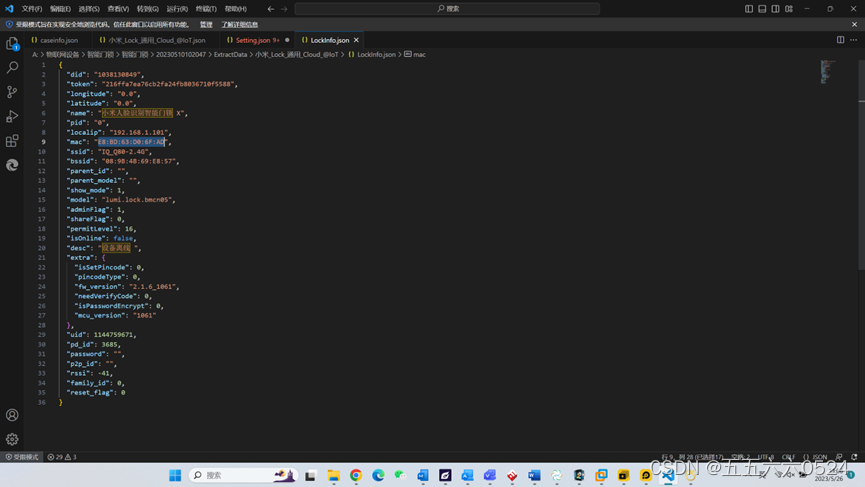
Task: Toggle the secondary side bar layout icon
Action: (775, 9)
